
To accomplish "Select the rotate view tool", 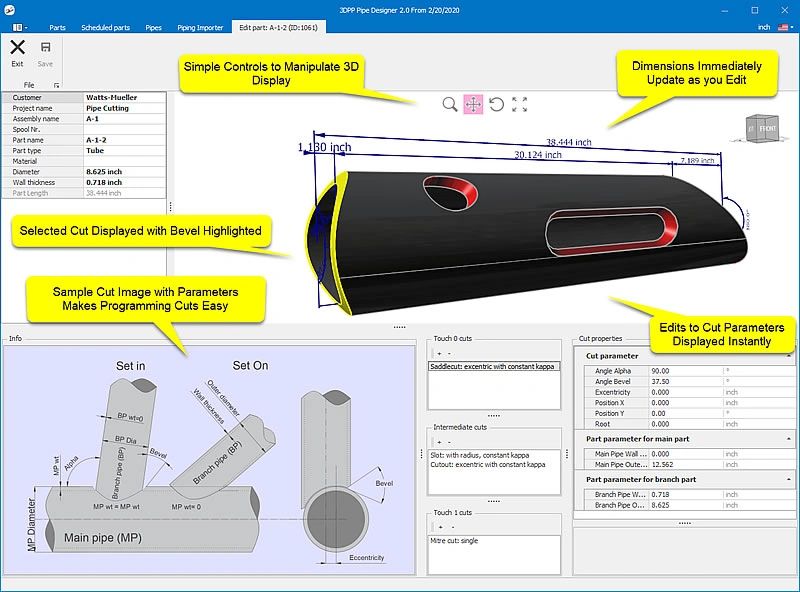I will [497, 104].
